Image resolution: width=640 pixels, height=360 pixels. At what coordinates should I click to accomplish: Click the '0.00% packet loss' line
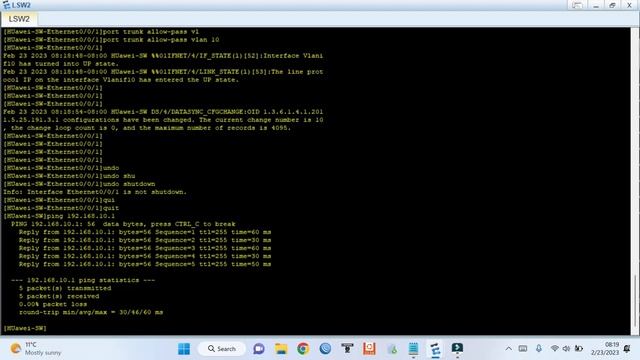pyautogui.click(x=53, y=304)
